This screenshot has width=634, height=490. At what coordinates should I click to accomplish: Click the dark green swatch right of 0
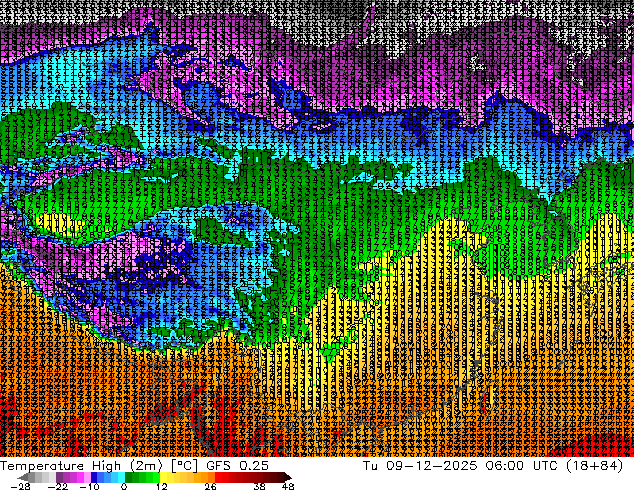tap(129, 477)
